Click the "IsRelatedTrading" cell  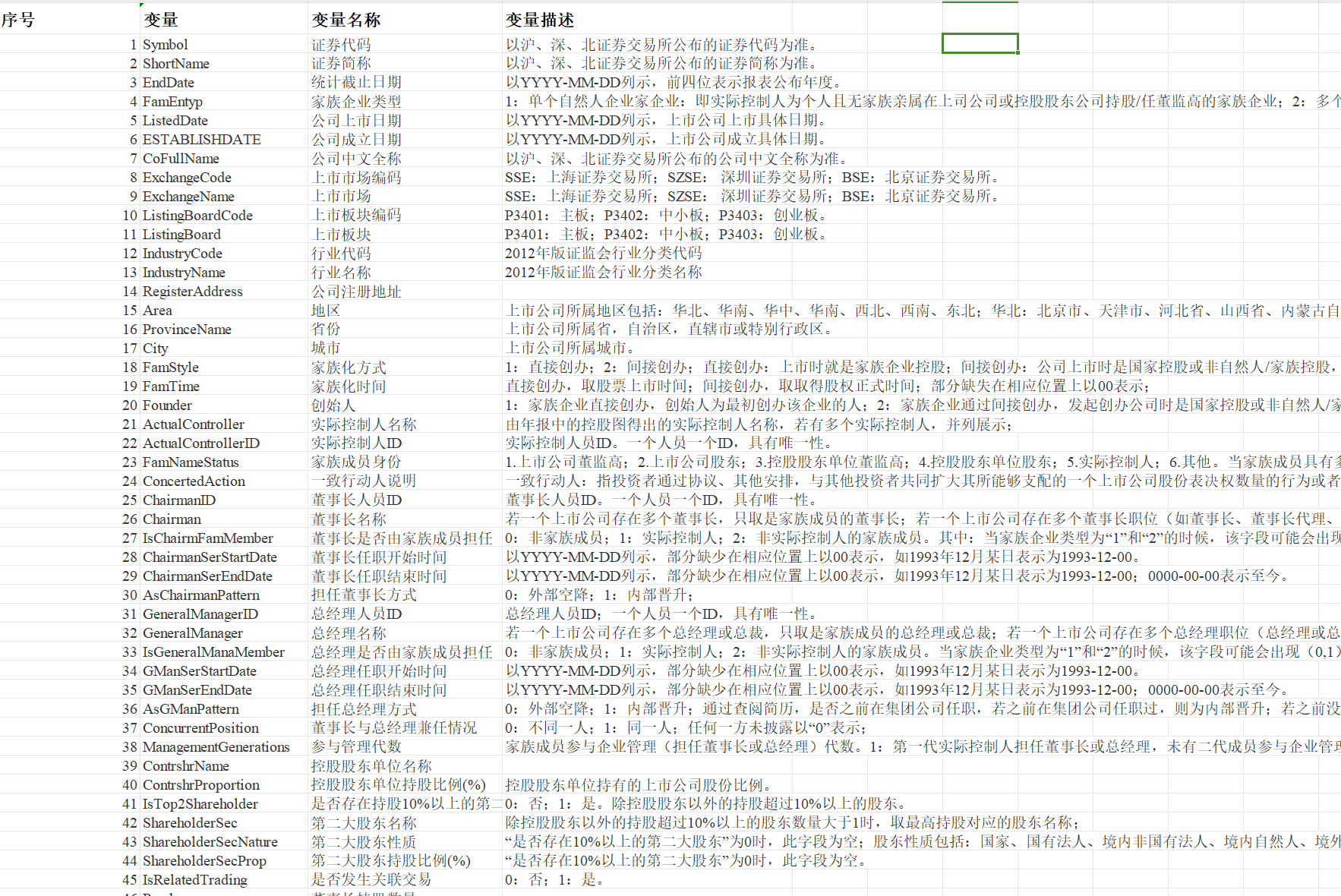(195, 880)
